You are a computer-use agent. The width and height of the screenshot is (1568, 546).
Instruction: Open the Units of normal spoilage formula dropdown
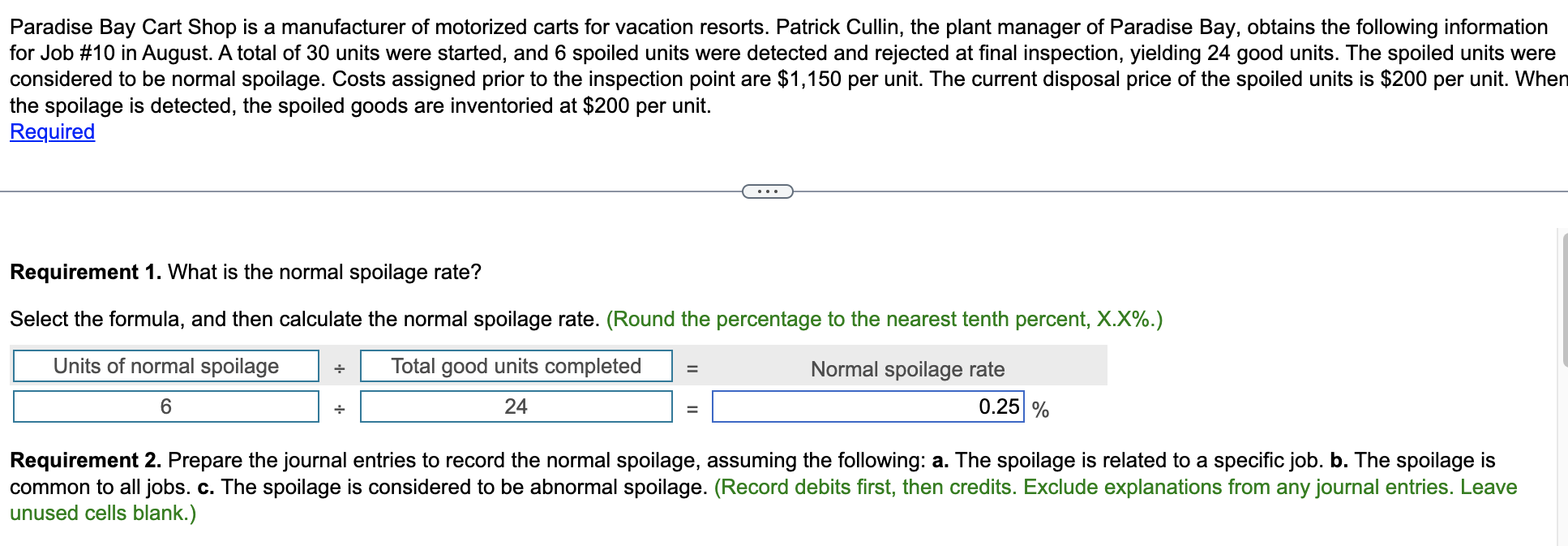(166, 366)
